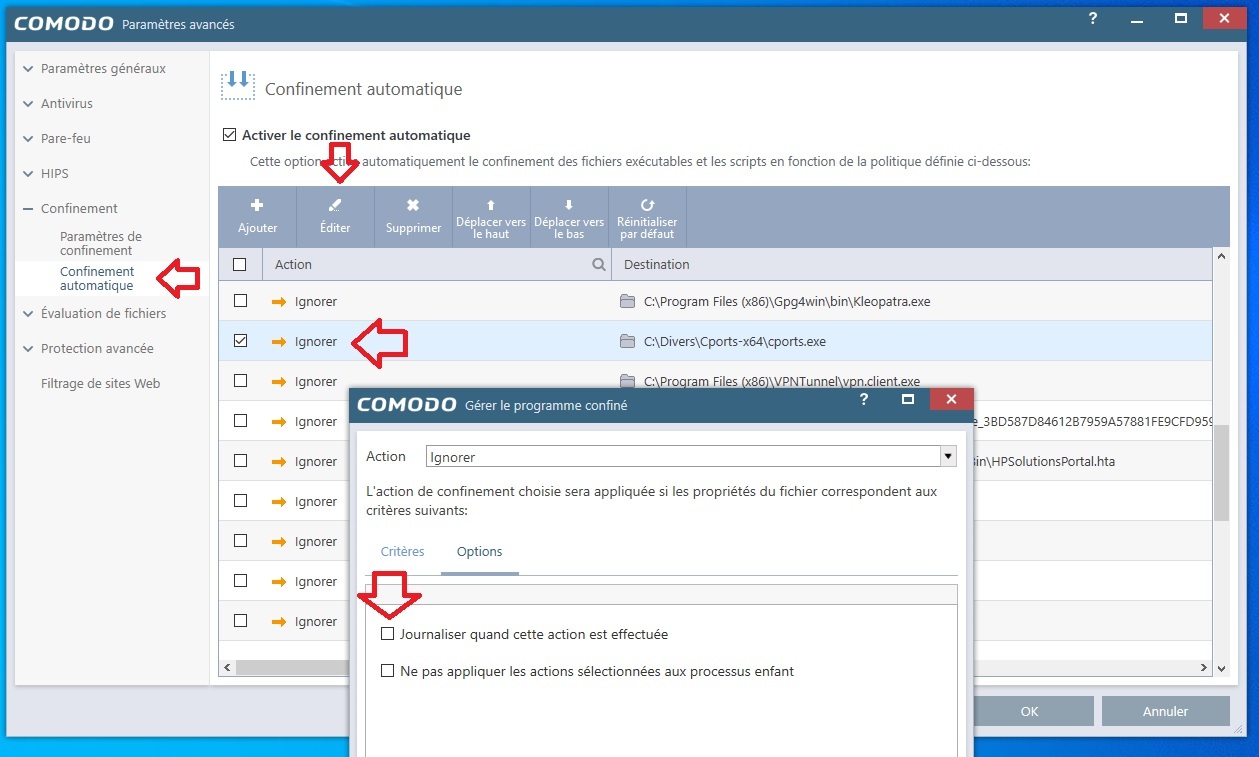This screenshot has height=757, width=1259.
Task: Expand Évaluation de fichiers section
Action: point(28,314)
